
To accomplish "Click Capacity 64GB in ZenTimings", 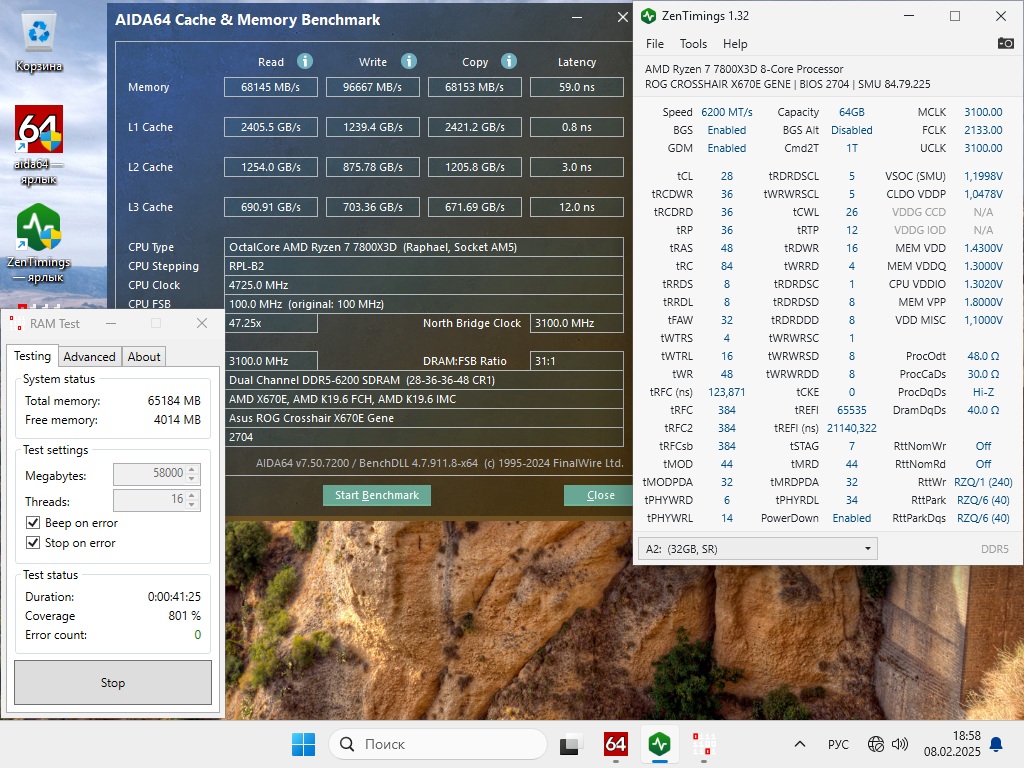I will coord(852,112).
